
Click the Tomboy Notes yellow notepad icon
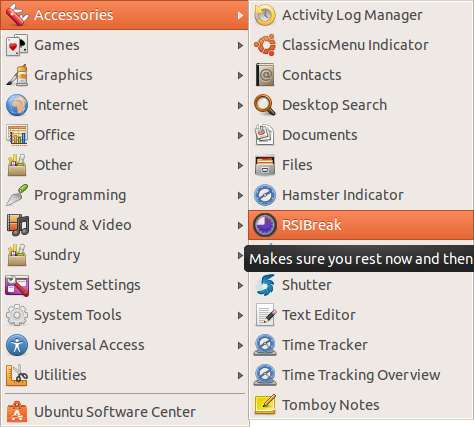[265, 405]
